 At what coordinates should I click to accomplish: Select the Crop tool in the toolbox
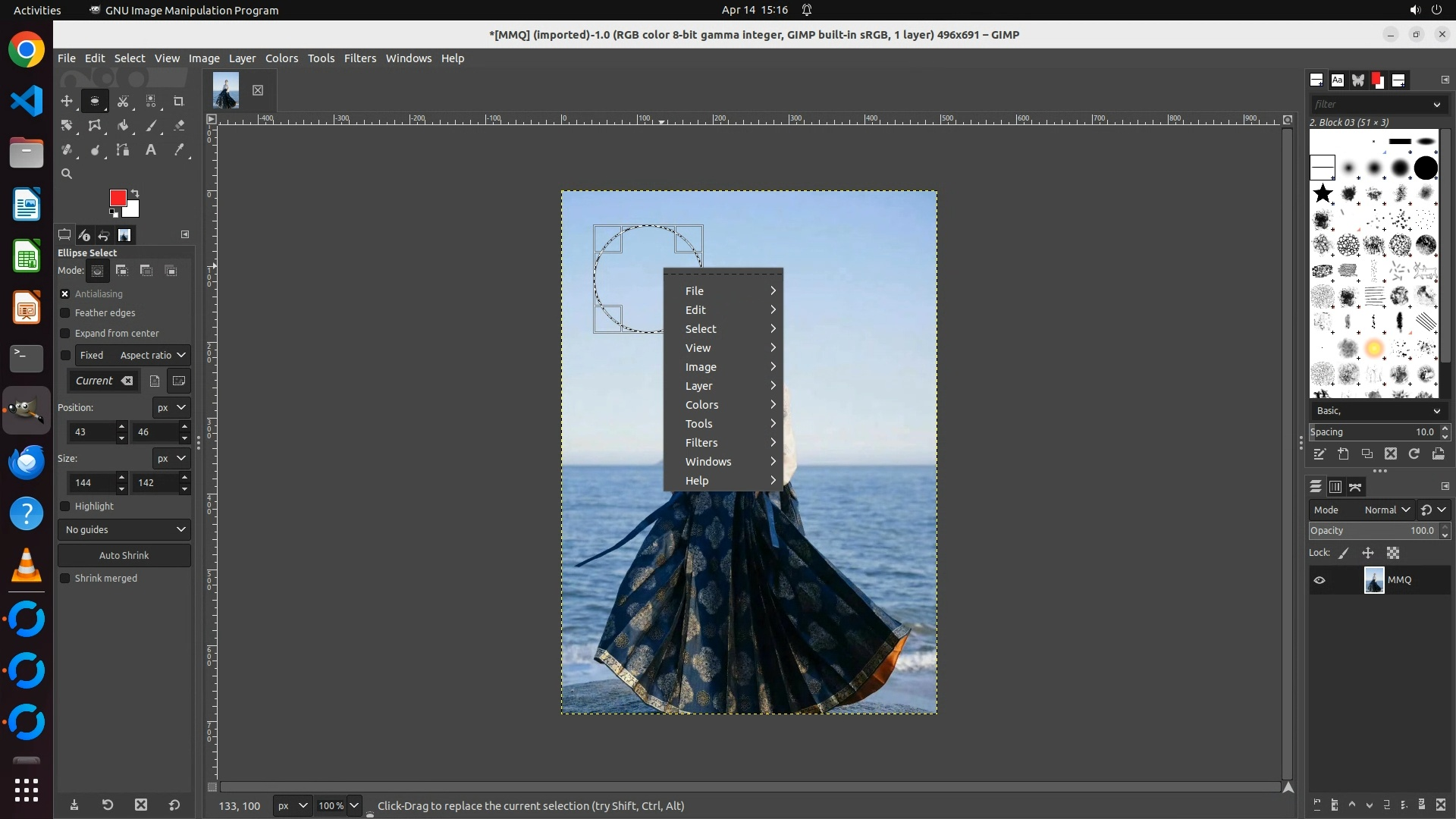[179, 101]
